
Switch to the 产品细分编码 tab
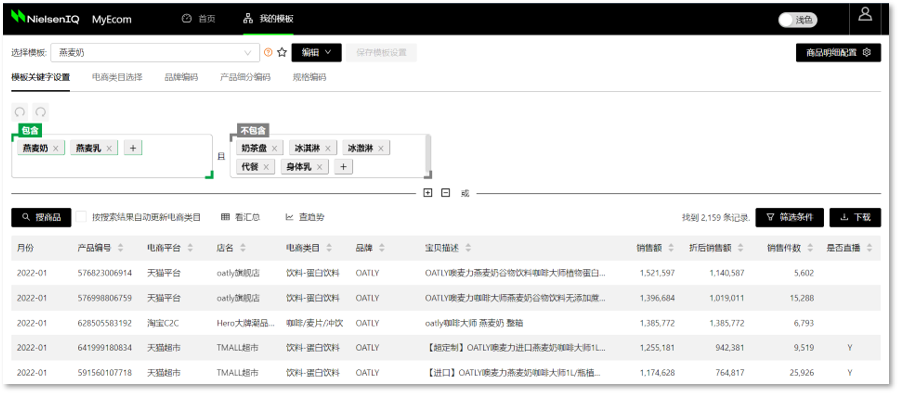point(245,77)
